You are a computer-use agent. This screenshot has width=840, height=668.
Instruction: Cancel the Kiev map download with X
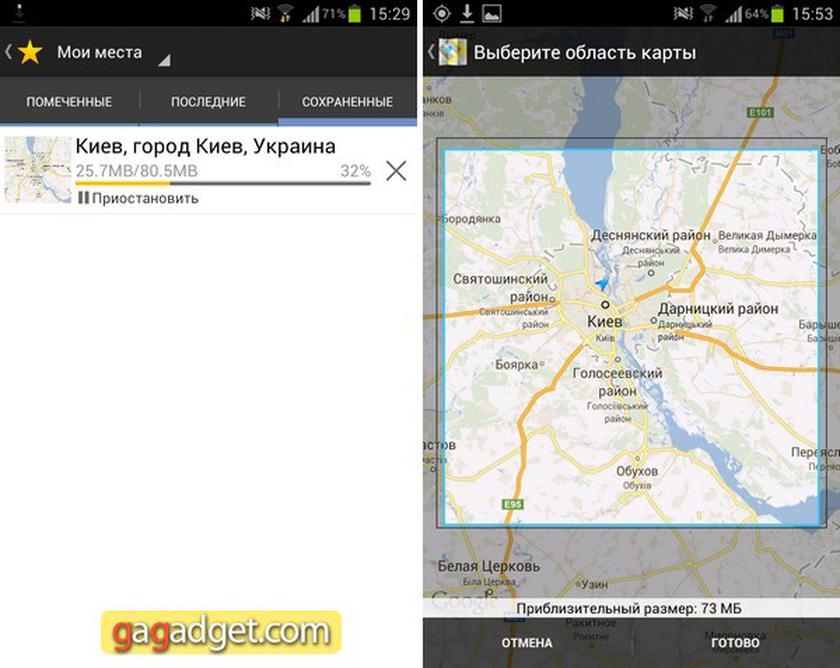tap(396, 171)
